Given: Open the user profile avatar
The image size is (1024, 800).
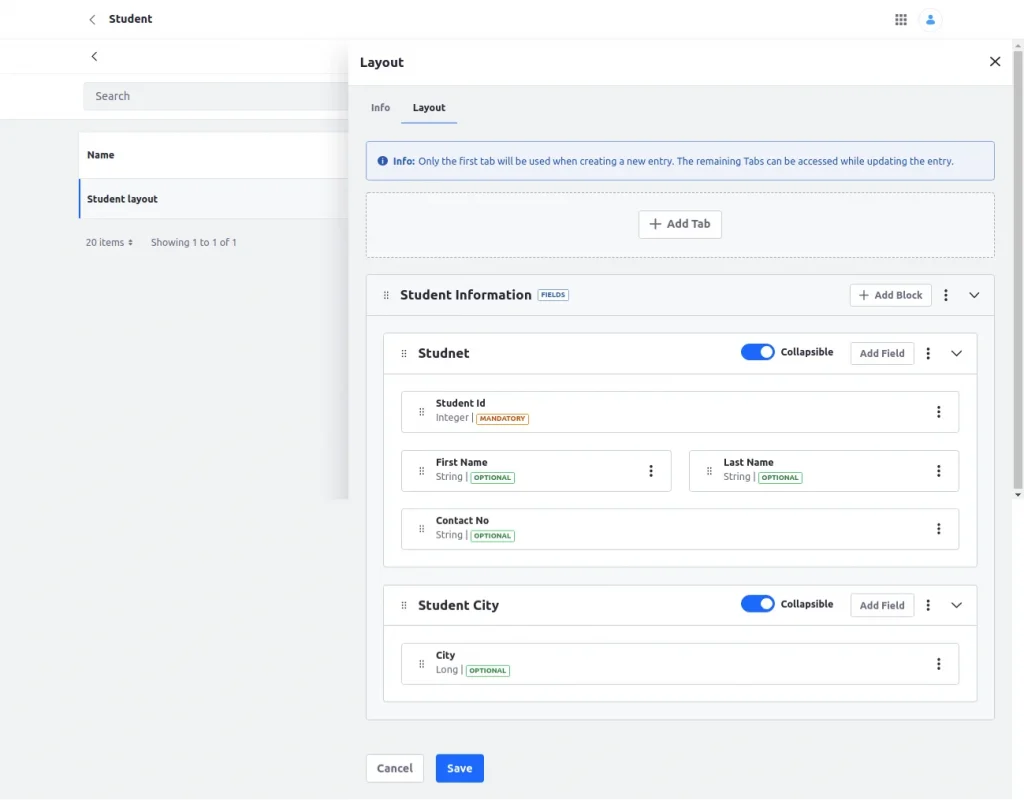Looking at the screenshot, I should [x=930, y=20].
